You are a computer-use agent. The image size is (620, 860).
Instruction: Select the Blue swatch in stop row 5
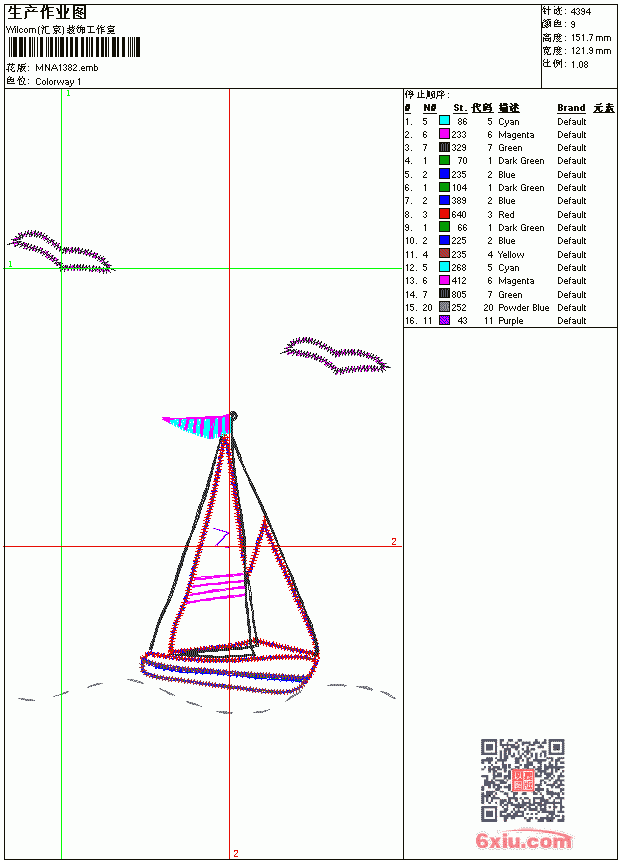[x=444, y=174]
